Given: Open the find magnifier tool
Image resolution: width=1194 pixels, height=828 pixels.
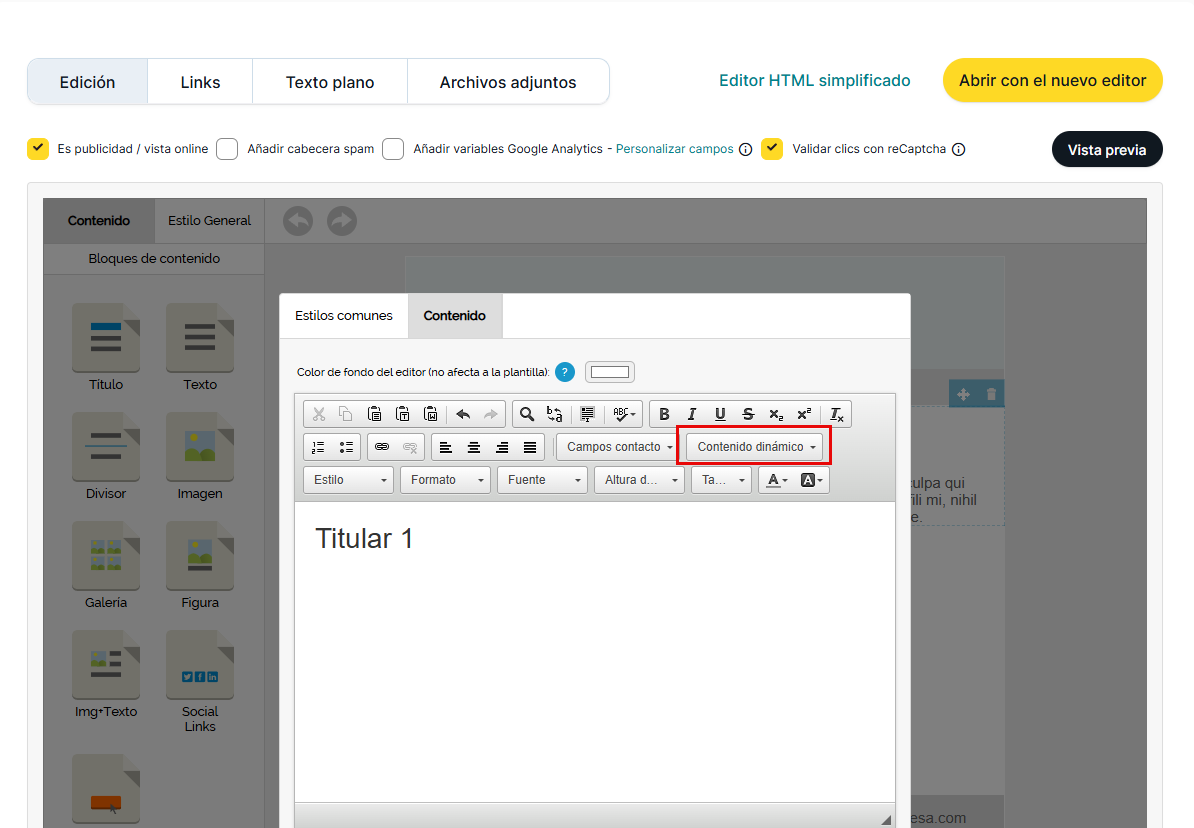Looking at the screenshot, I should pos(526,414).
